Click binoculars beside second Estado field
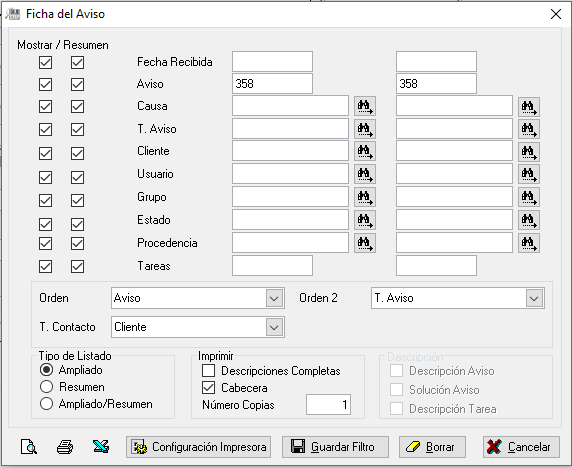This screenshot has height=468, width=572. tap(529, 220)
